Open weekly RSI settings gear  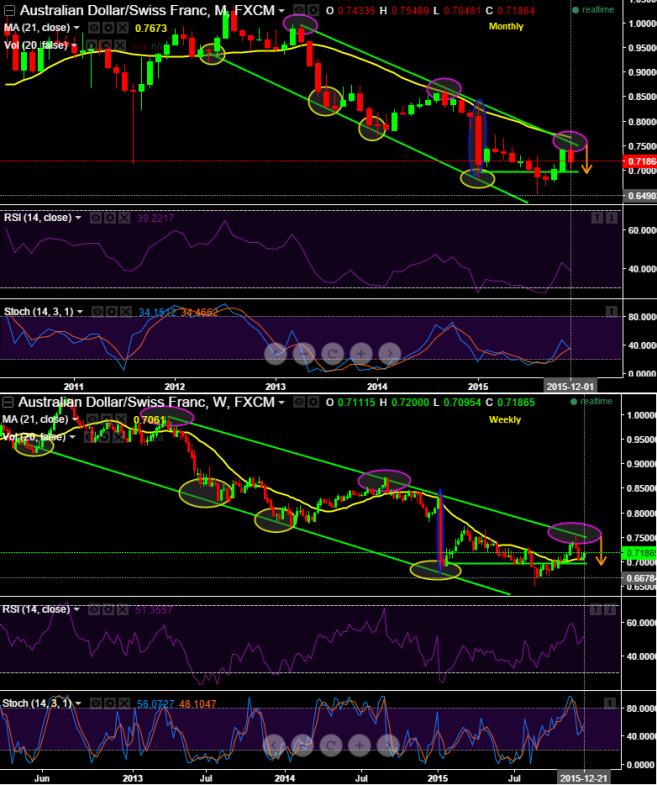coord(108,609)
